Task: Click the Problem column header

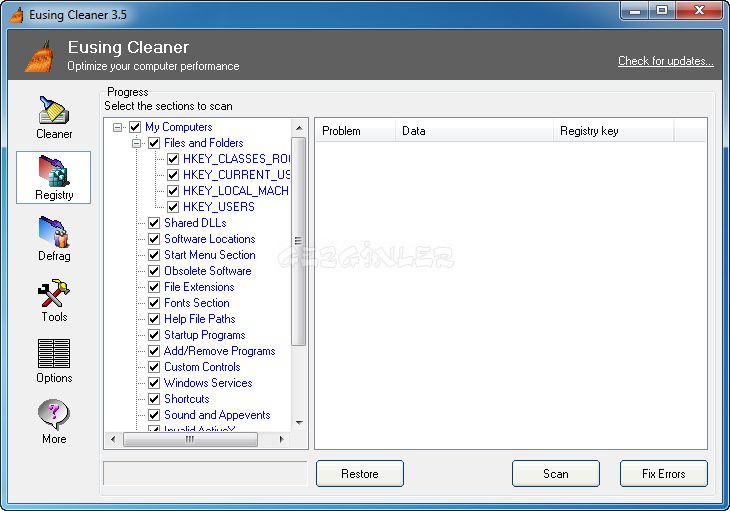Action: (x=356, y=131)
